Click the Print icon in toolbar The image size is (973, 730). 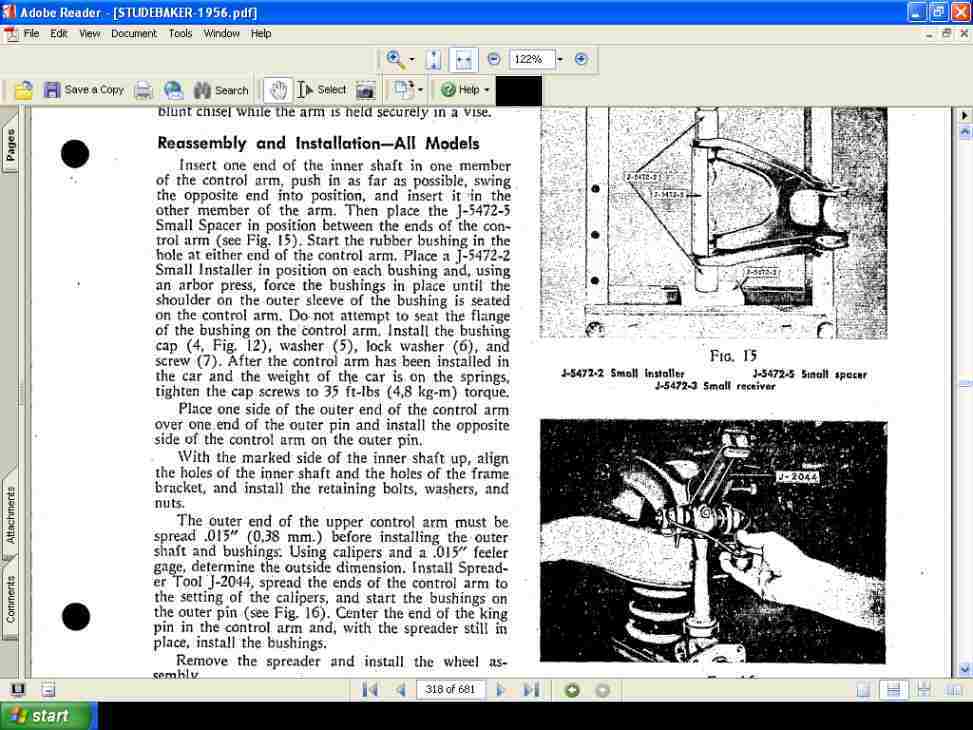click(x=143, y=91)
